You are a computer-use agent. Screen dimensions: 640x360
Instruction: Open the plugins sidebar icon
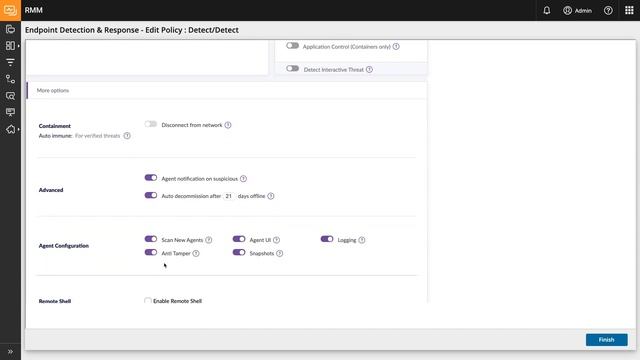pyautogui.click(x=10, y=129)
